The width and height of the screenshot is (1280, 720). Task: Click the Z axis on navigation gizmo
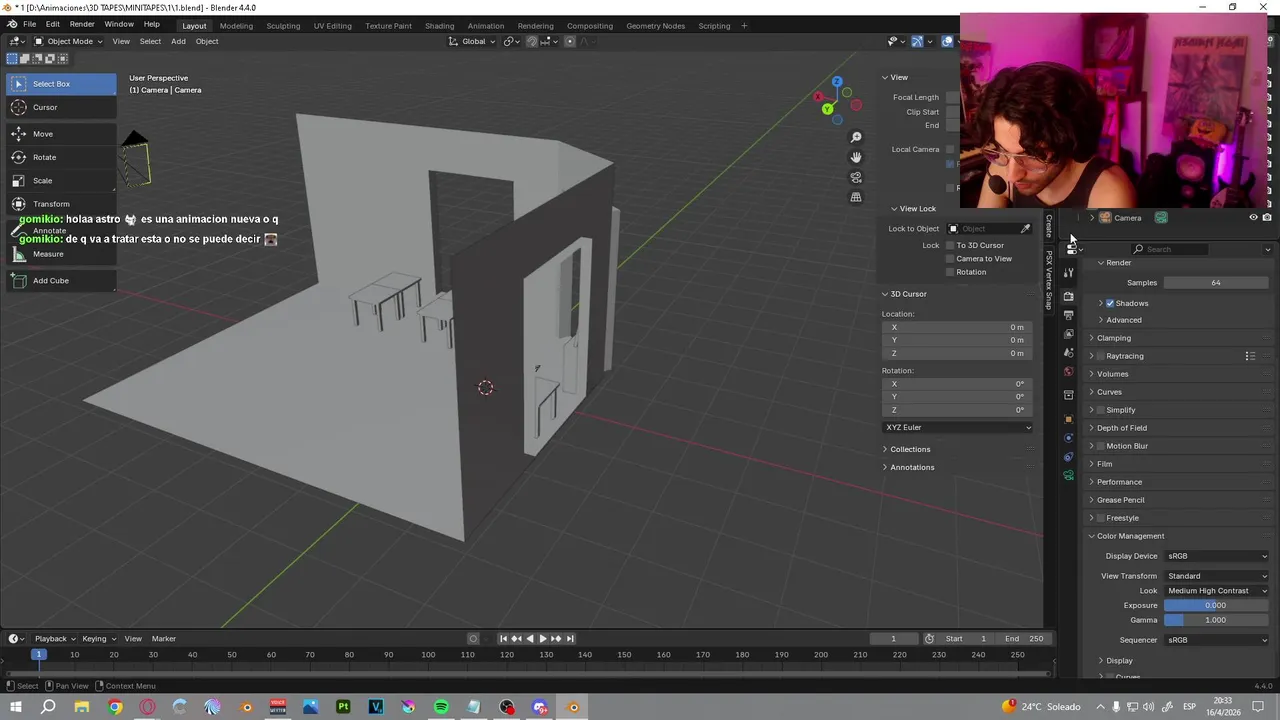click(837, 82)
